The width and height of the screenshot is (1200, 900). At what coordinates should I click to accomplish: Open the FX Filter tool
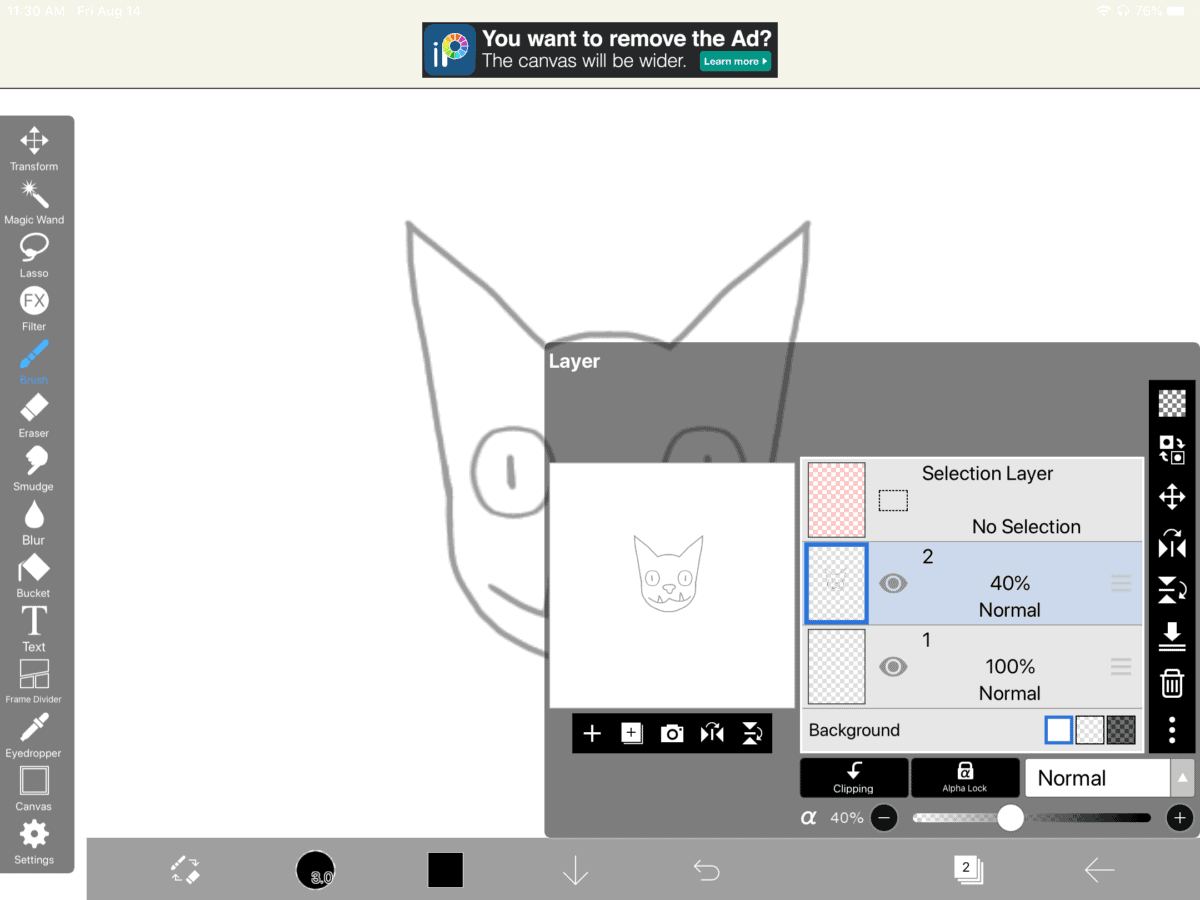click(x=33, y=300)
